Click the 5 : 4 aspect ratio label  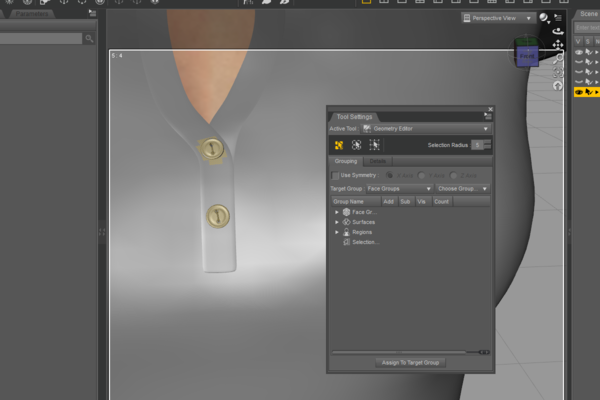117,56
